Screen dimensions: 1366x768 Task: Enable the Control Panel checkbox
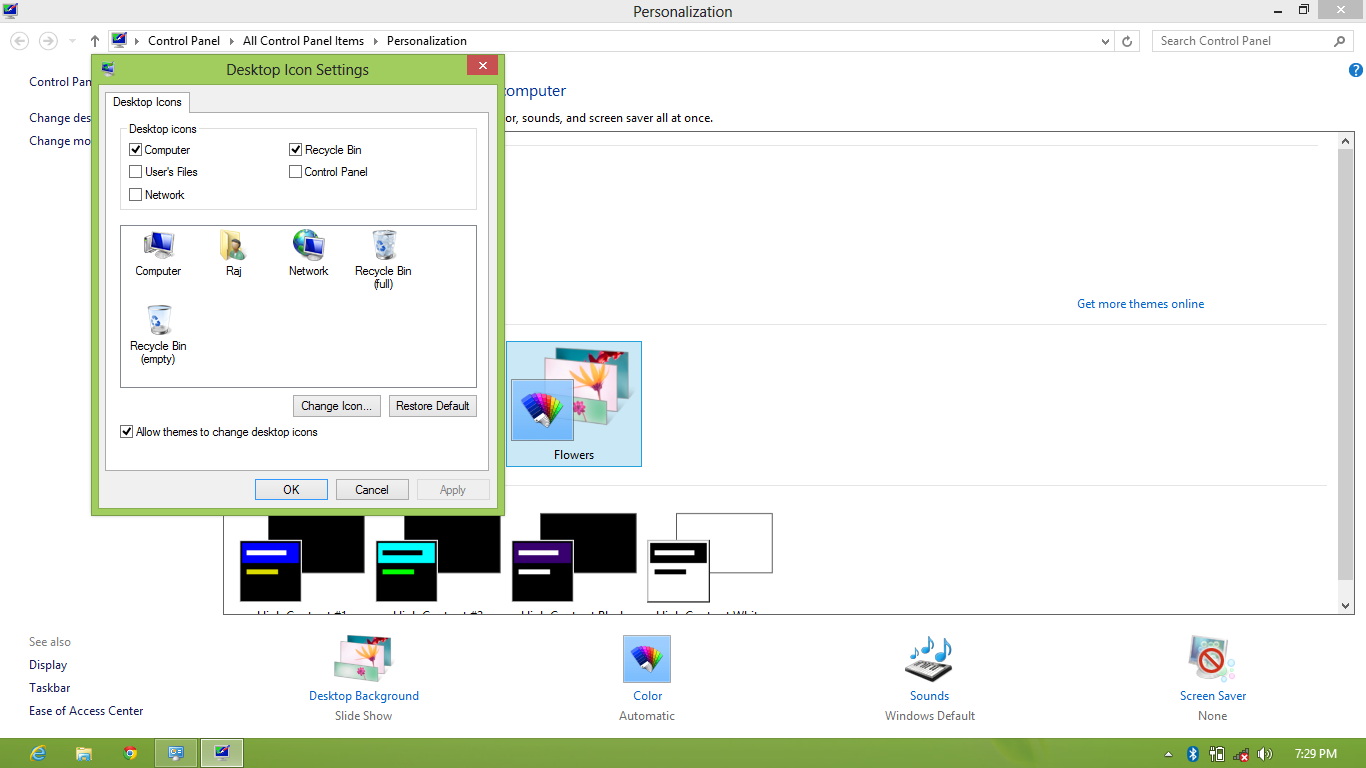click(x=296, y=172)
